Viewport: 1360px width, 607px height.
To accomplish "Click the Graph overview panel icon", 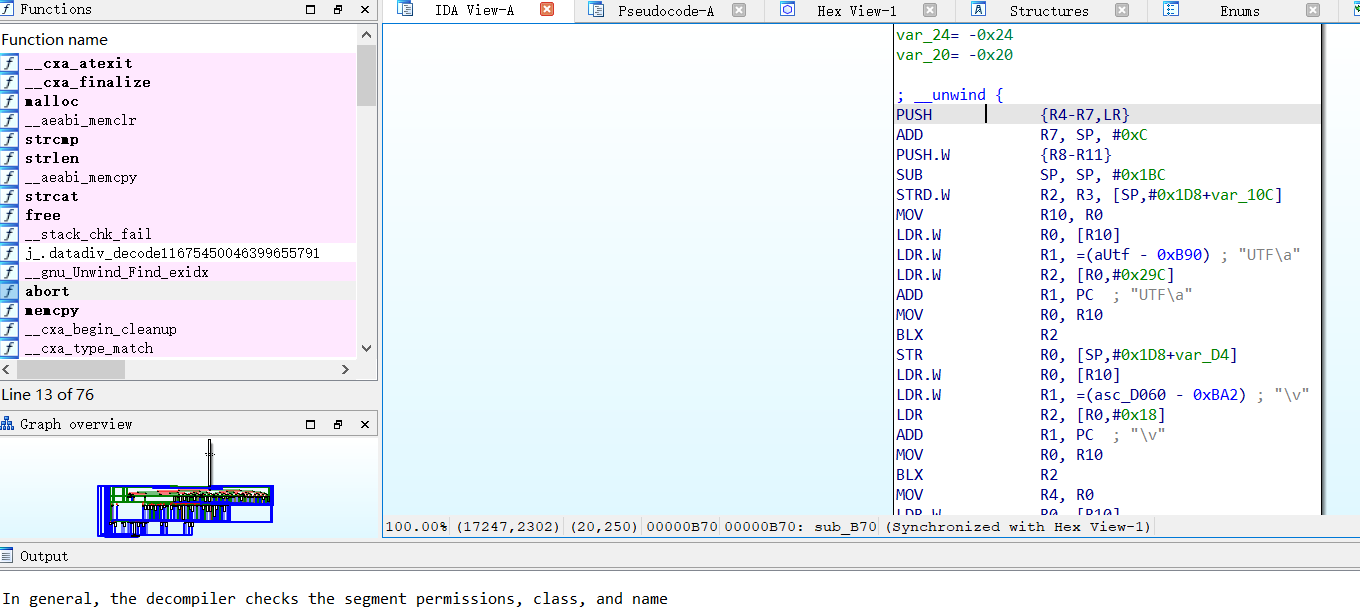I will (8, 424).
